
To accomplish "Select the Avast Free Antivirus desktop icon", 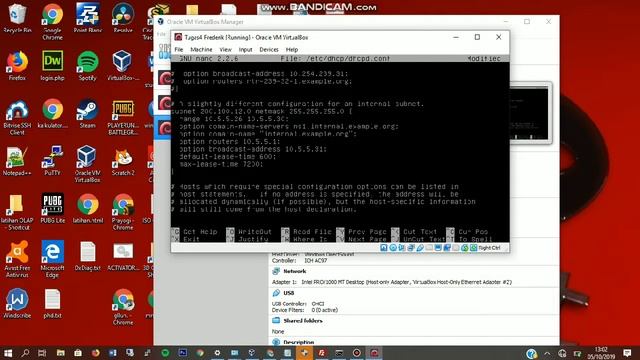I will tap(17, 259).
